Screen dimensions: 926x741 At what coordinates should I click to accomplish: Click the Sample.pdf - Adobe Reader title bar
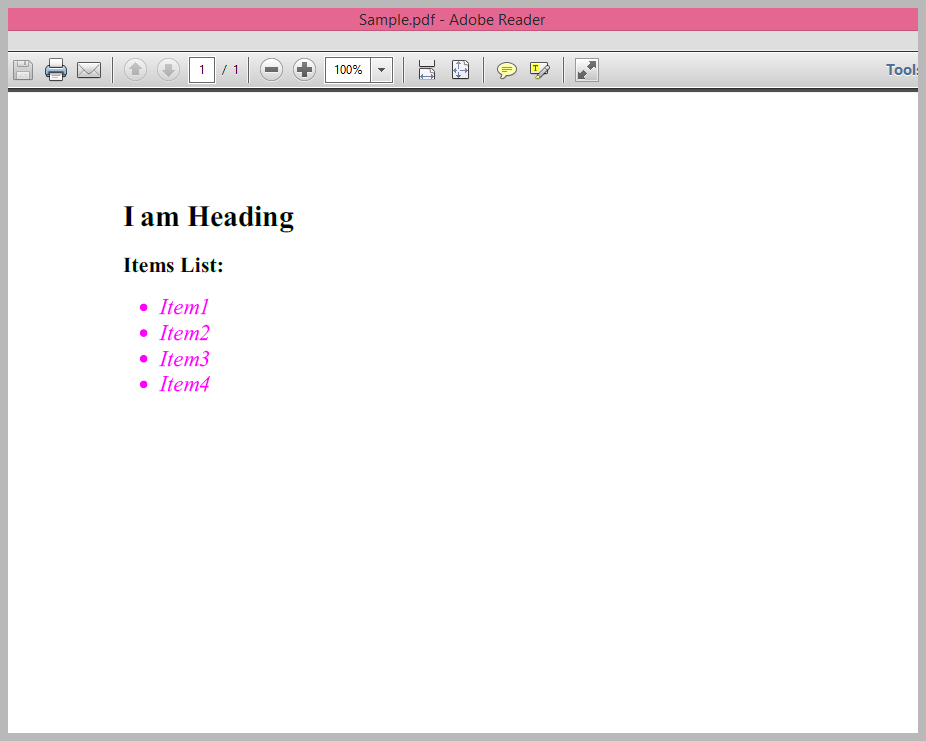pyautogui.click(x=463, y=19)
